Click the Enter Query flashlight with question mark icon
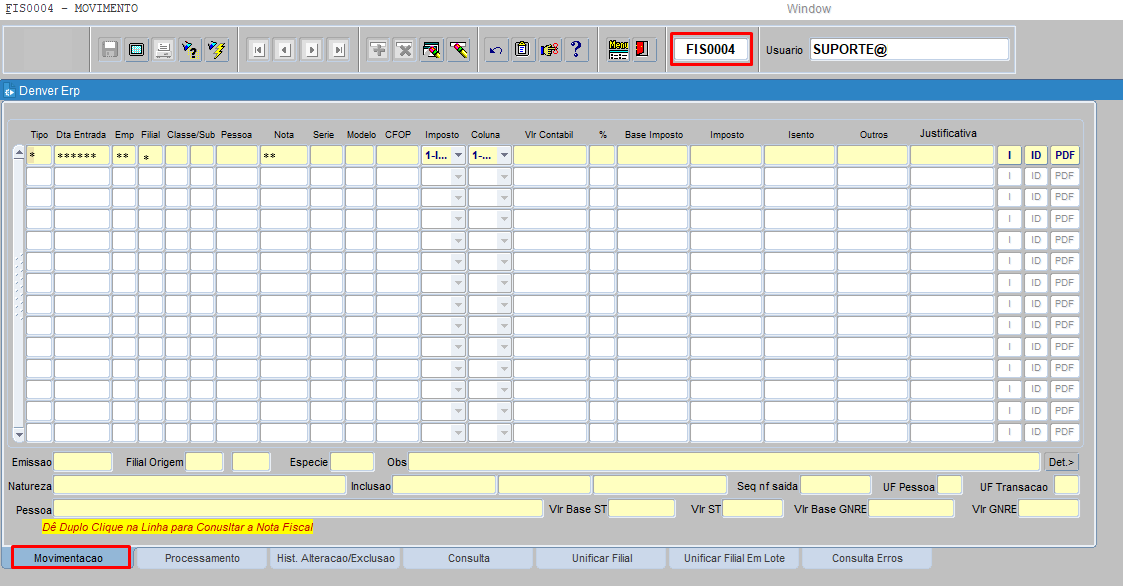The height and width of the screenshot is (586, 1123). pyautogui.click(x=190, y=50)
